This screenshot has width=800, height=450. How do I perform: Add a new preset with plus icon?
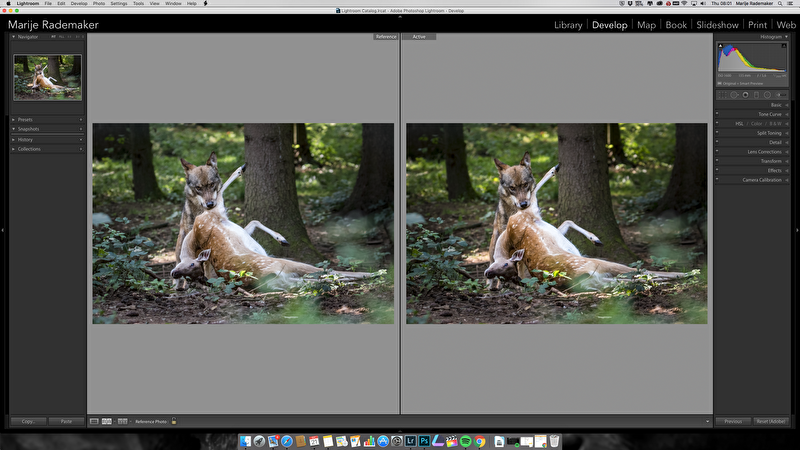click(x=81, y=119)
